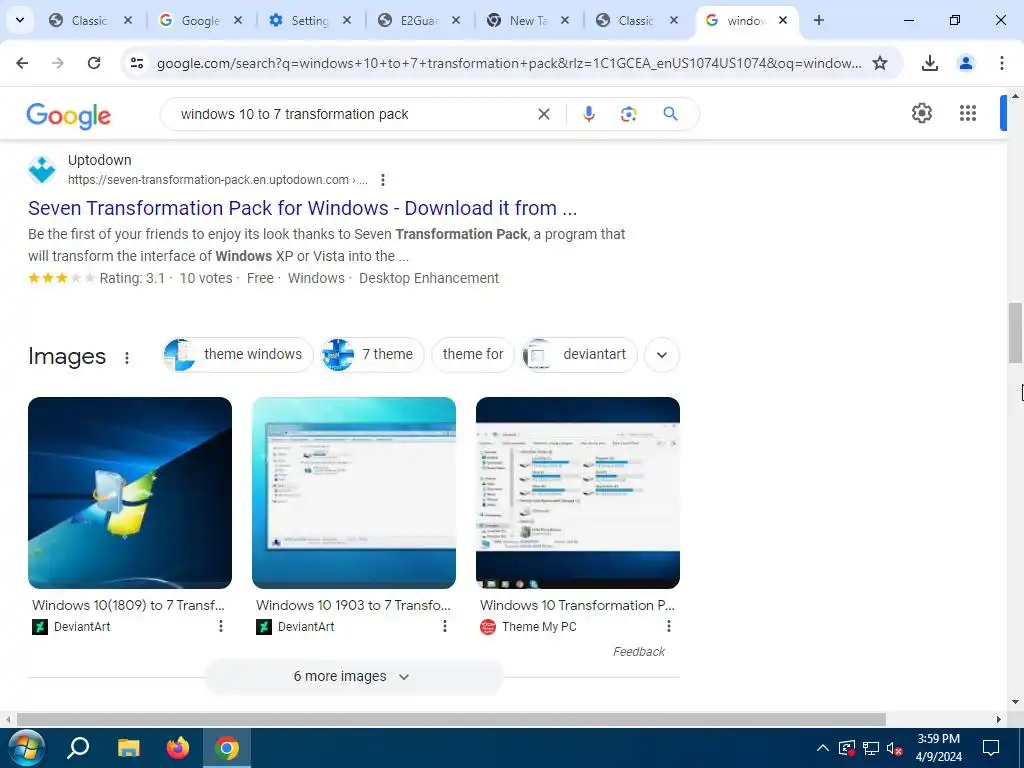The image size is (1024, 768).
Task: Open options for Windows 10(1809) image
Action: (221, 626)
